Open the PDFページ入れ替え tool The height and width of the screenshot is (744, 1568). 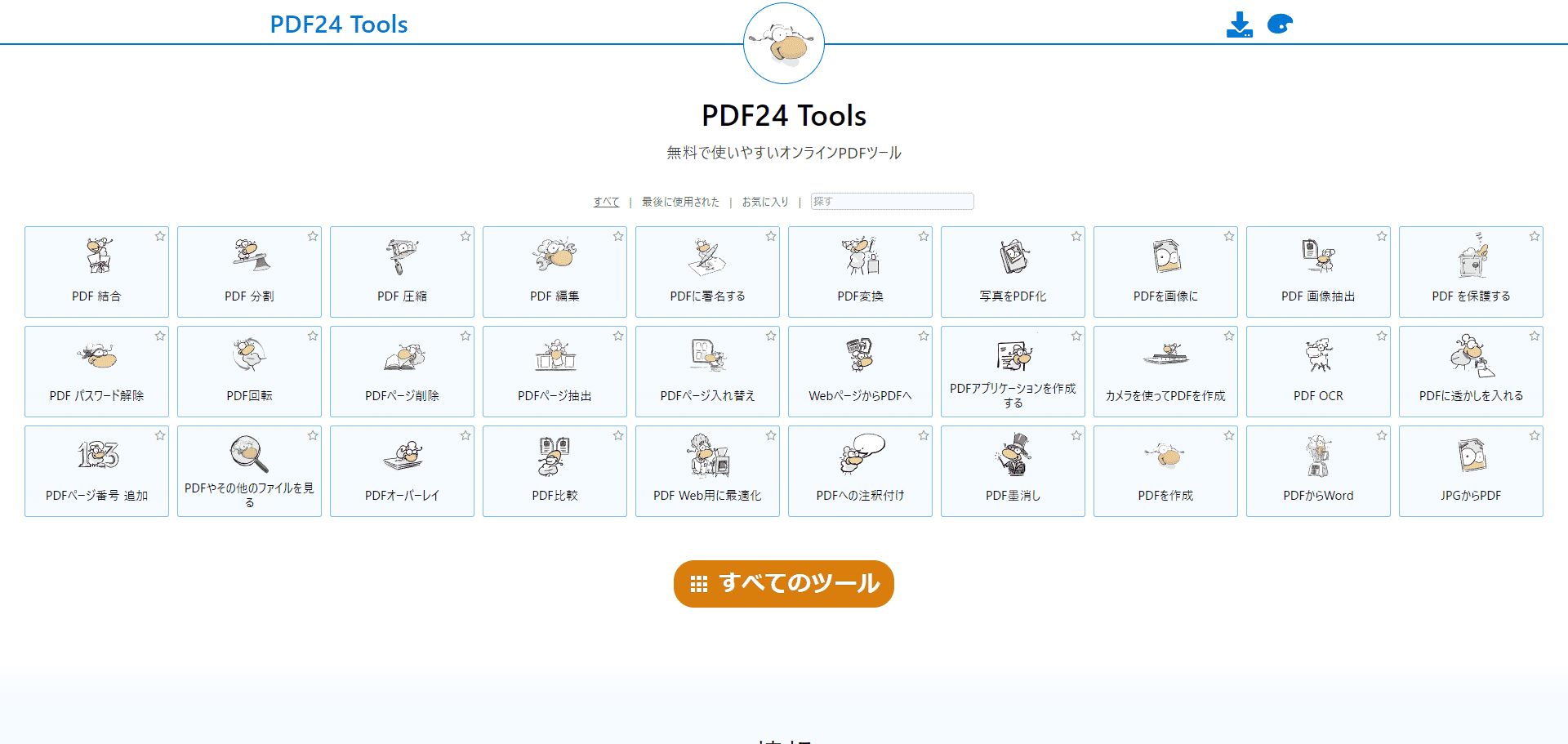pos(707,372)
